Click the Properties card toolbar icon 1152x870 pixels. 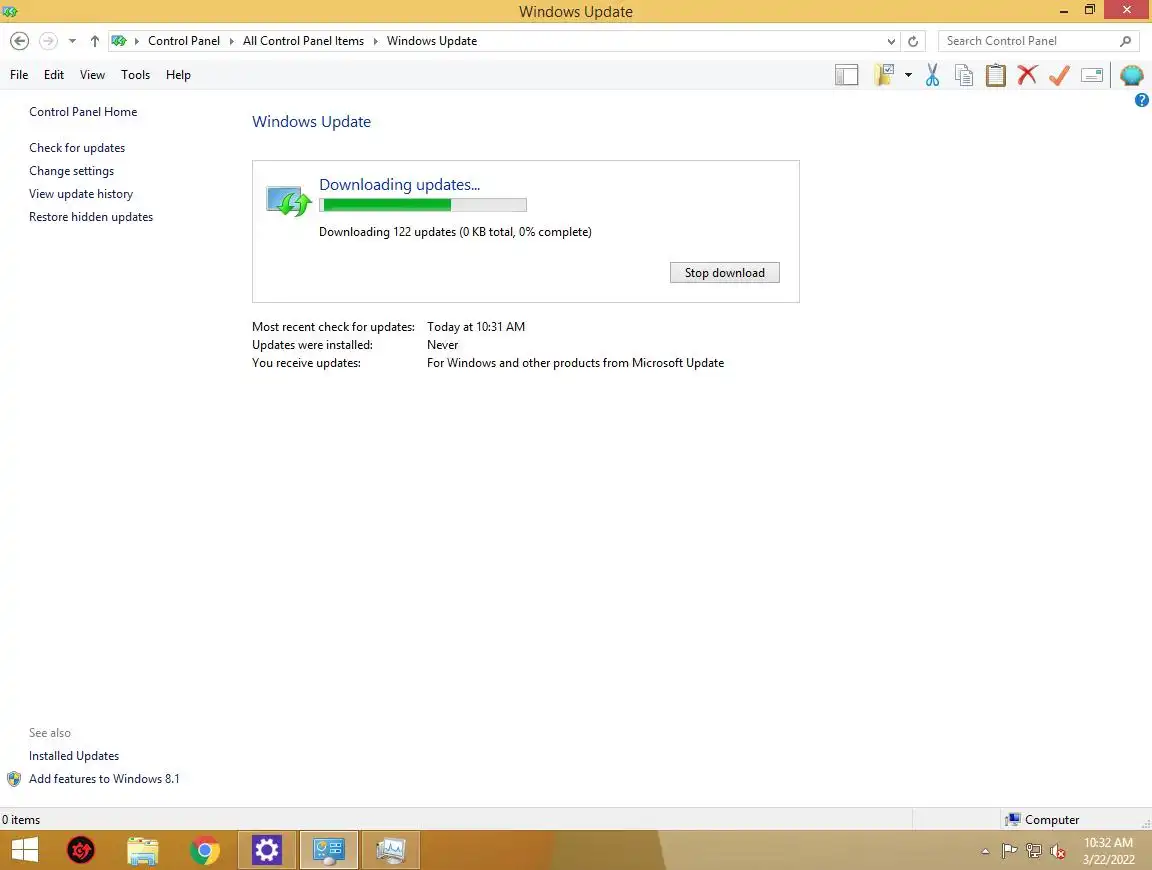1092,75
